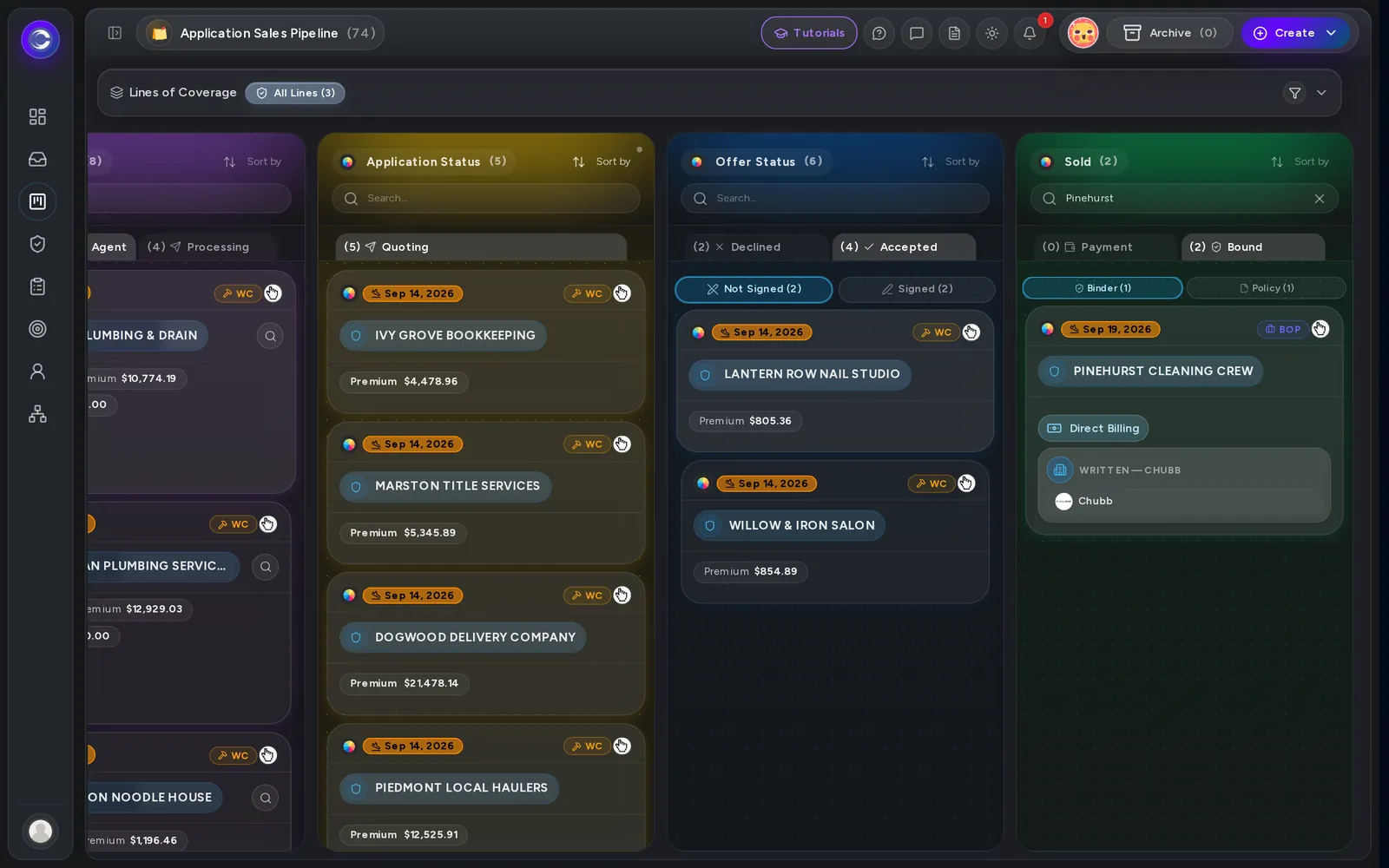The height and width of the screenshot is (868, 1389).
Task: Switch to the Declined tab
Action: [x=755, y=247]
